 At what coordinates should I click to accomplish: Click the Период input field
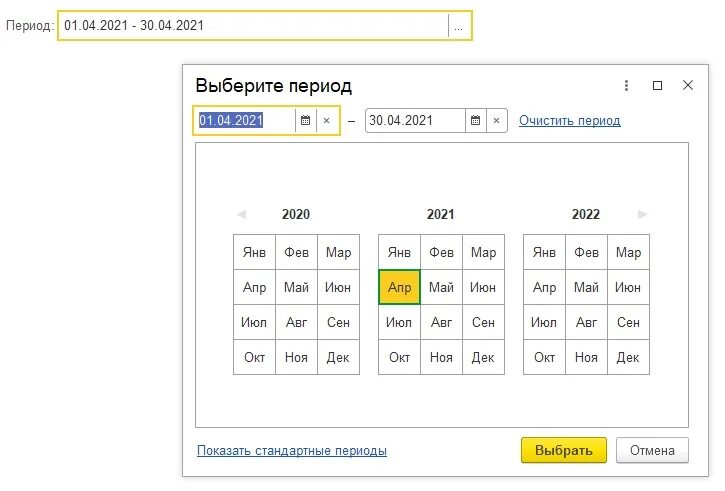click(x=253, y=26)
